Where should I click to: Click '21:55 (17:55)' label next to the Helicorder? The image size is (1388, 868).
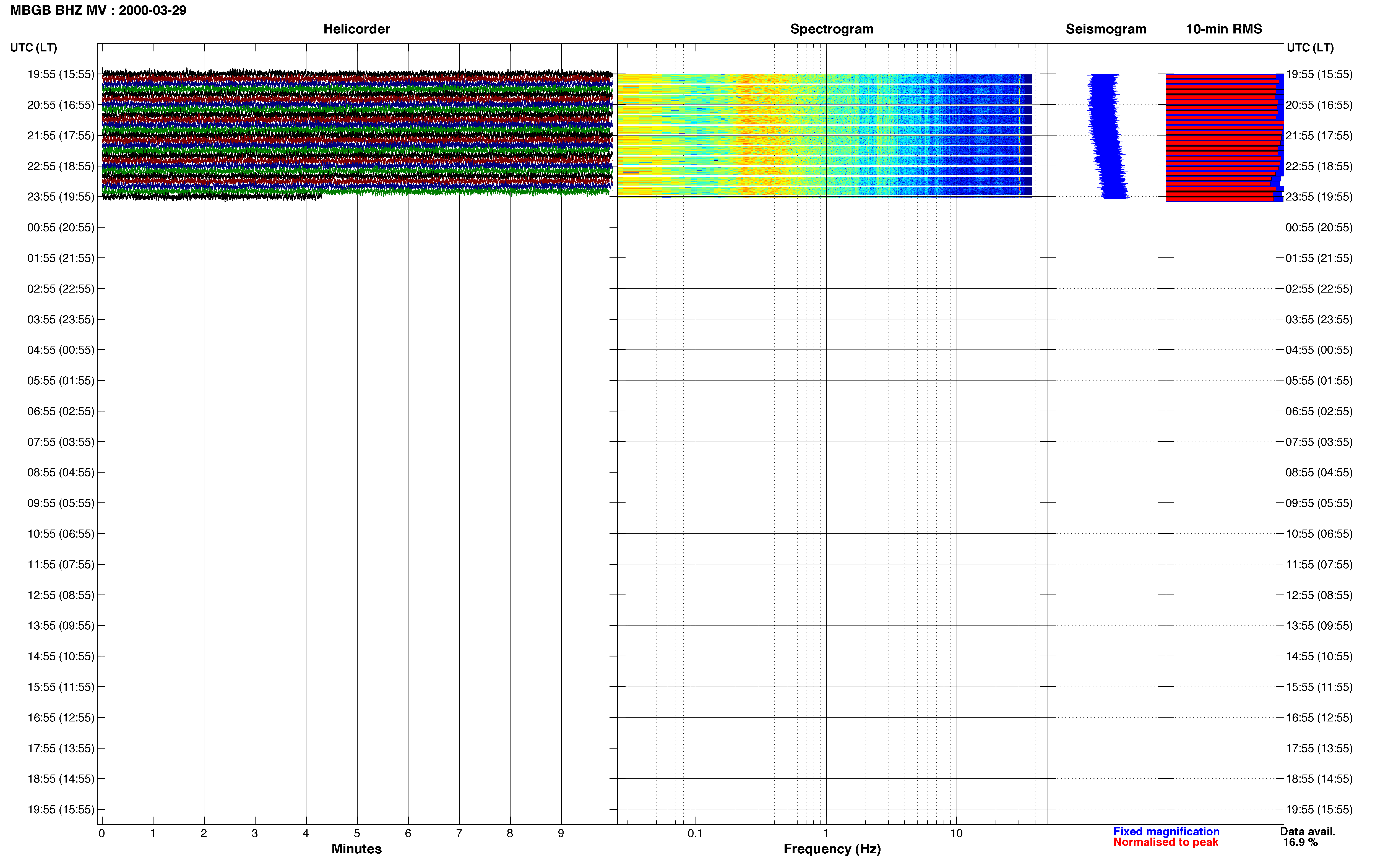(61, 135)
